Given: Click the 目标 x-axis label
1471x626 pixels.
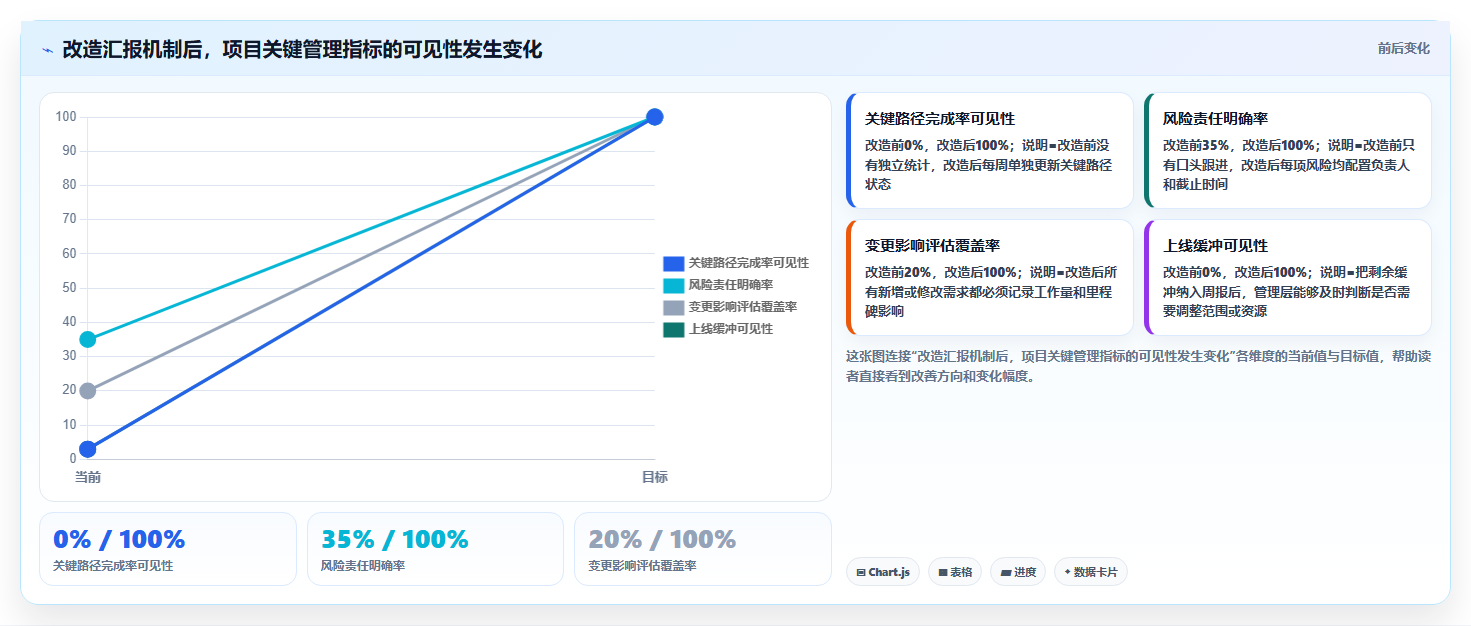Looking at the screenshot, I should (655, 477).
